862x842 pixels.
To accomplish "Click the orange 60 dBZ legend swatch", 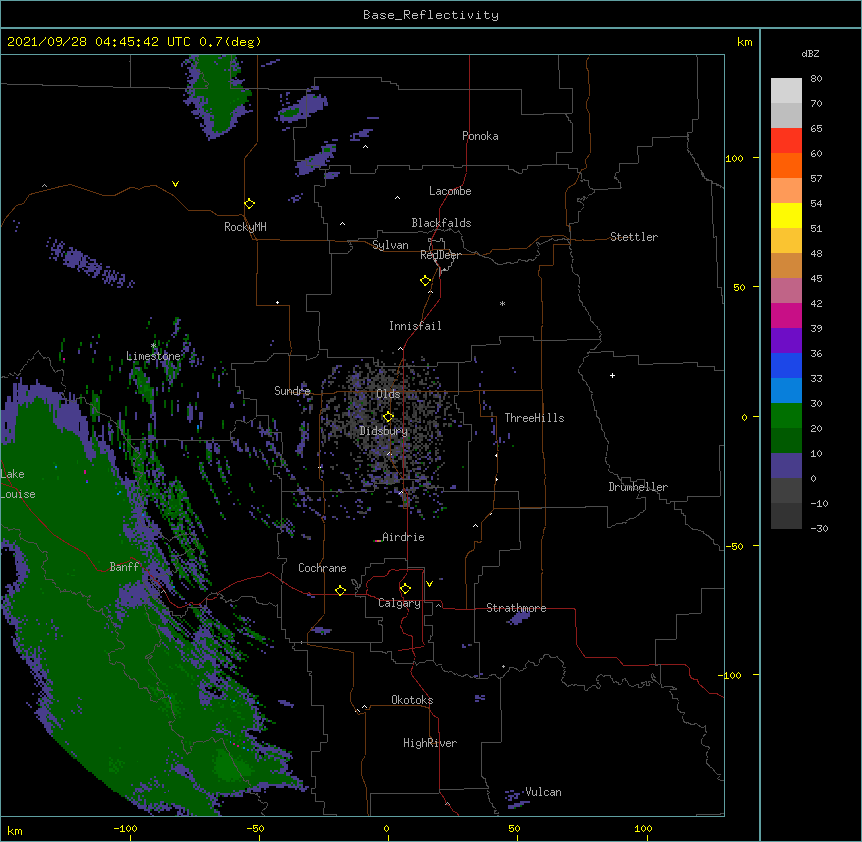I will tap(786, 165).
